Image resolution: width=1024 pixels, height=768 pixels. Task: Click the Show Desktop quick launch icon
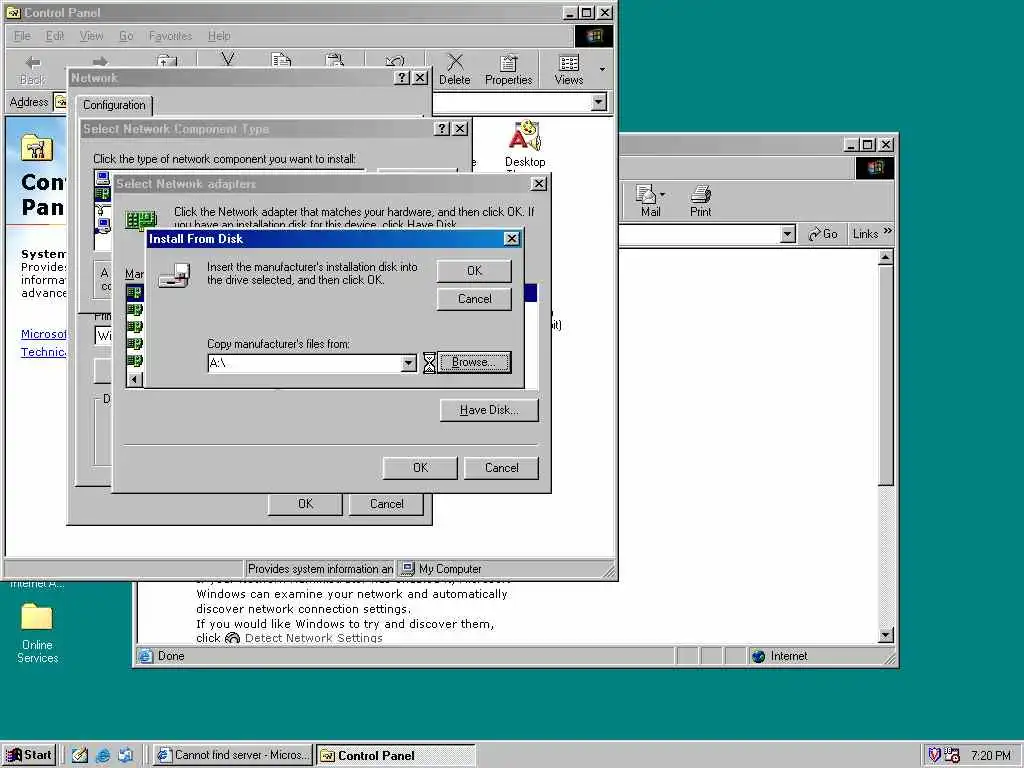(x=80, y=755)
